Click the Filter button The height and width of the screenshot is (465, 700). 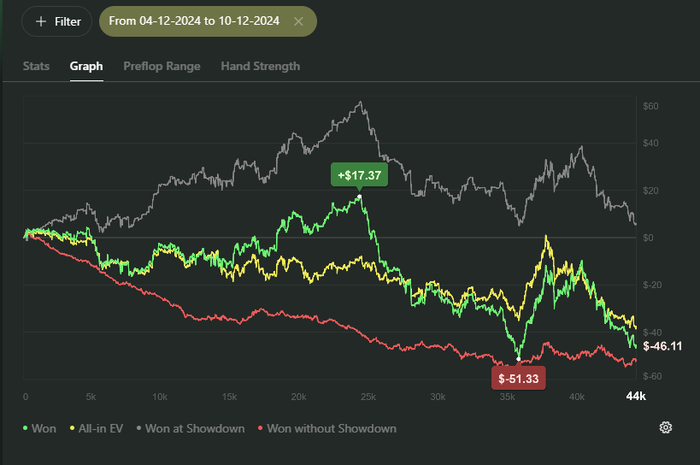57,21
